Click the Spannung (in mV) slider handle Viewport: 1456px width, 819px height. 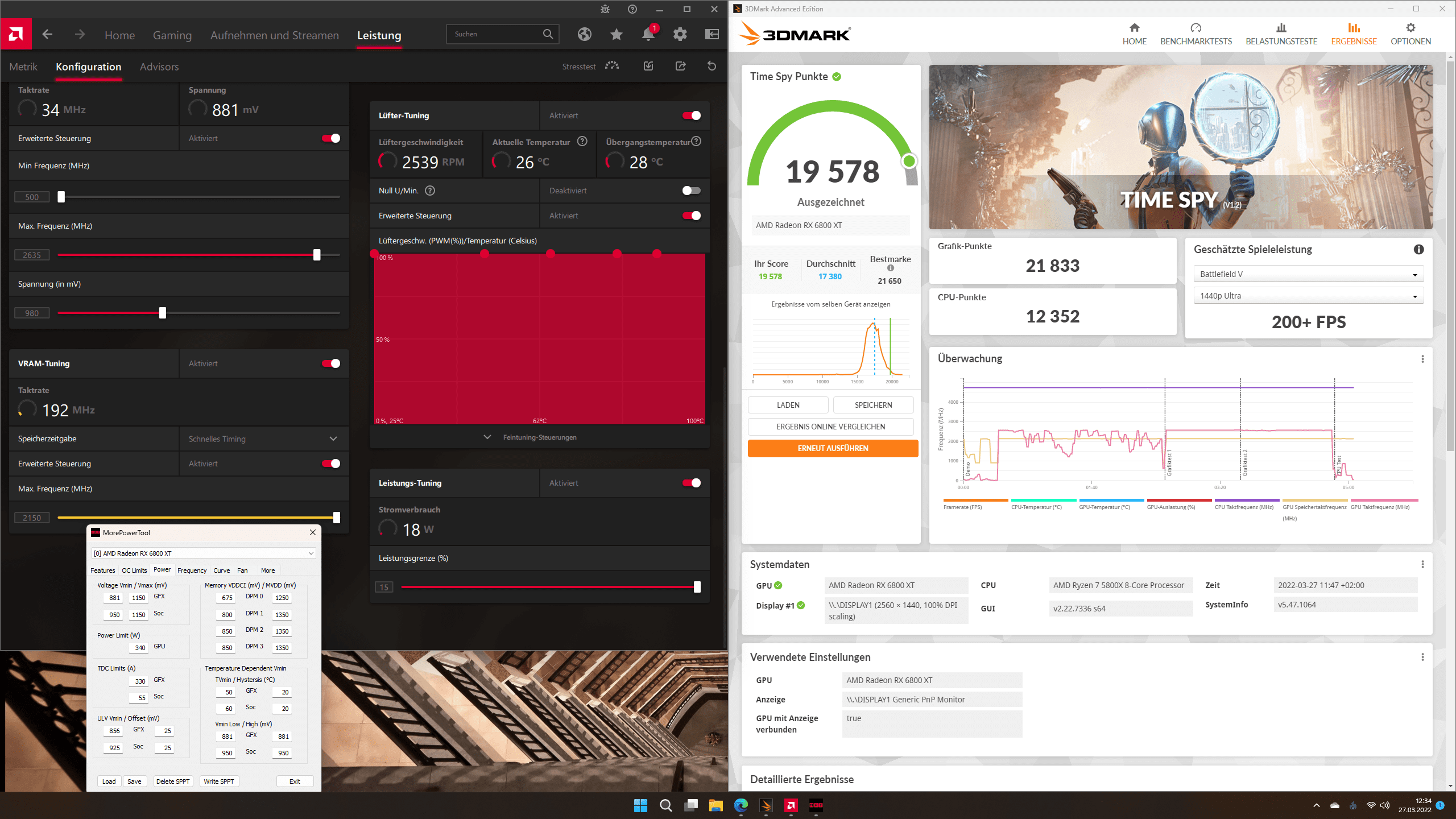click(163, 313)
